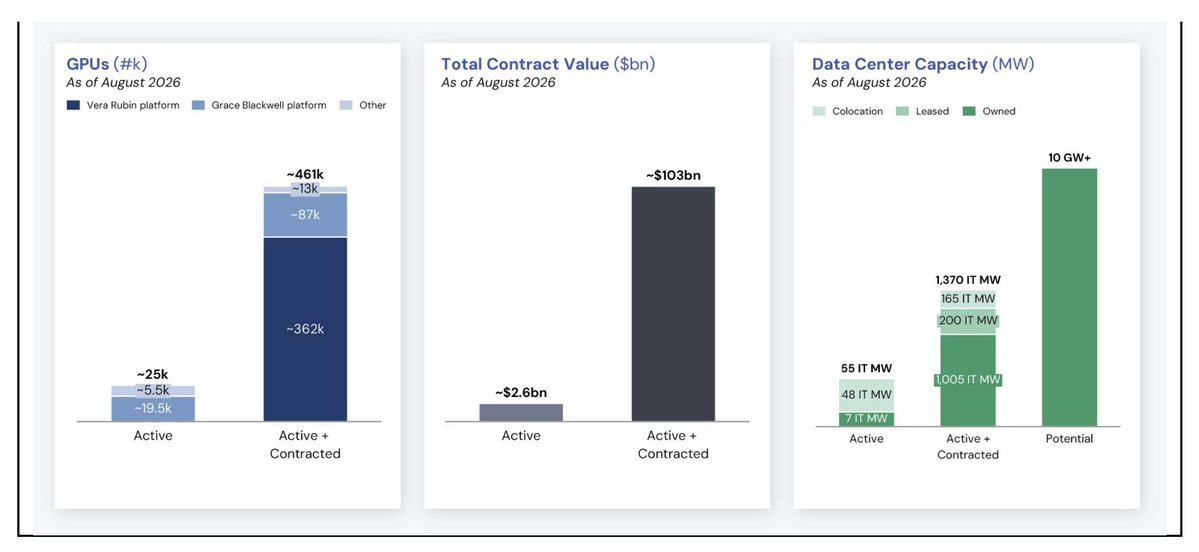Image resolution: width=1199 pixels, height=552 pixels.
Task: Click the Colocation legend swatch
Action: [819, 112]
